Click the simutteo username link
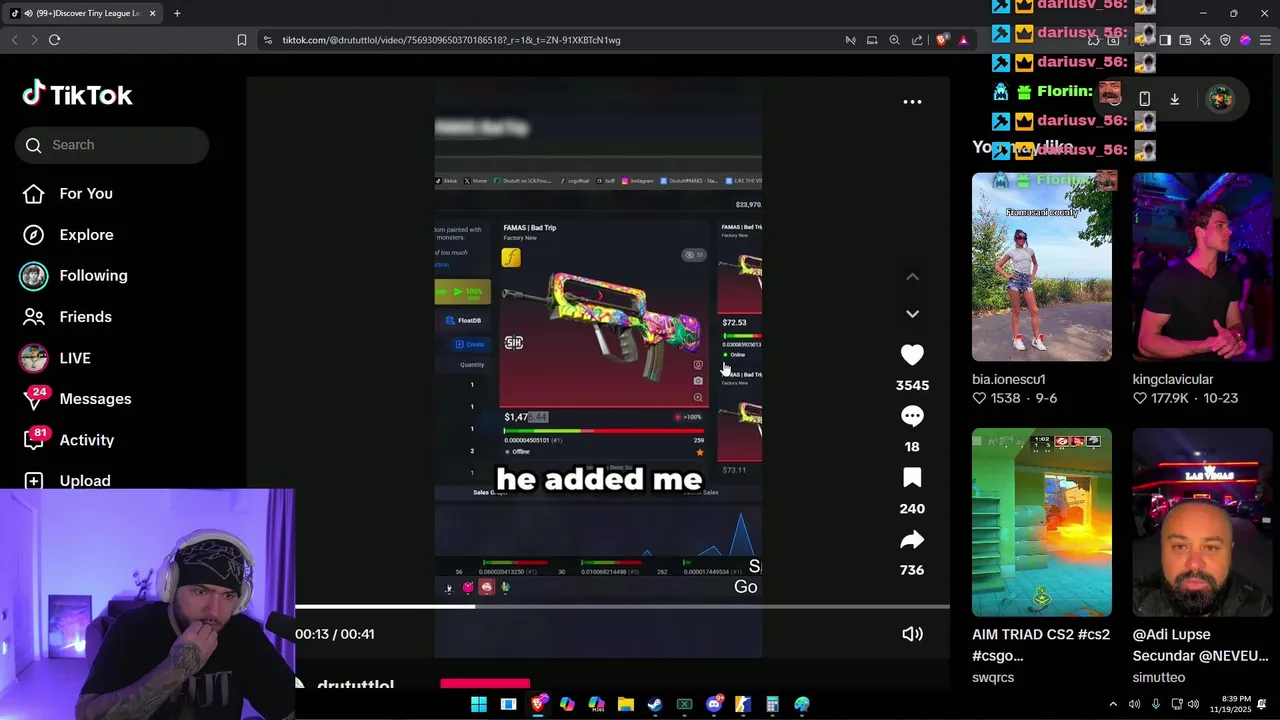1280x720 pixels. [1159, 678]
